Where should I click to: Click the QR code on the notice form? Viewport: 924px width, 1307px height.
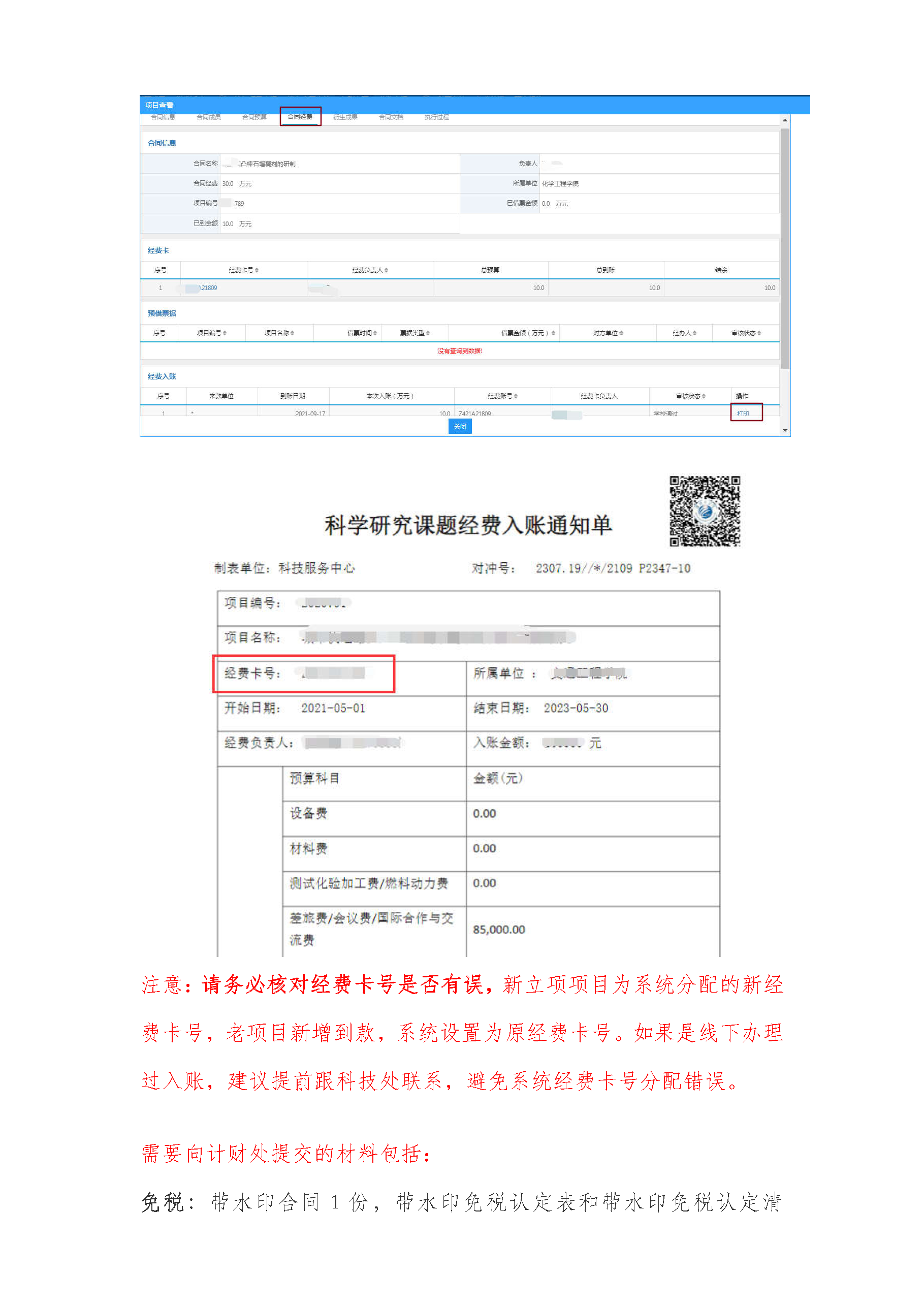click(704, 511)
